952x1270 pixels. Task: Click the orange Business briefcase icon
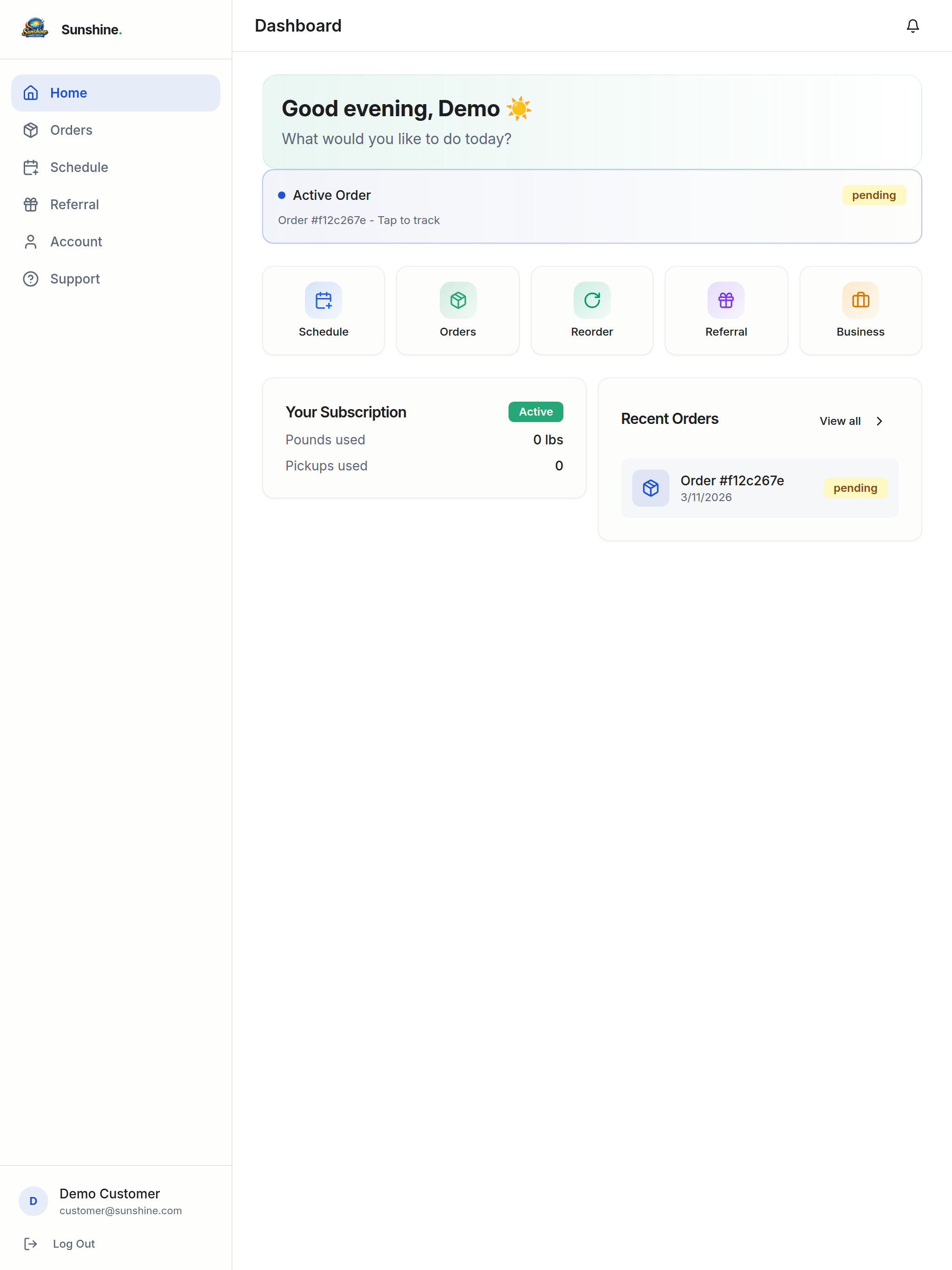(x=860, y=300)
